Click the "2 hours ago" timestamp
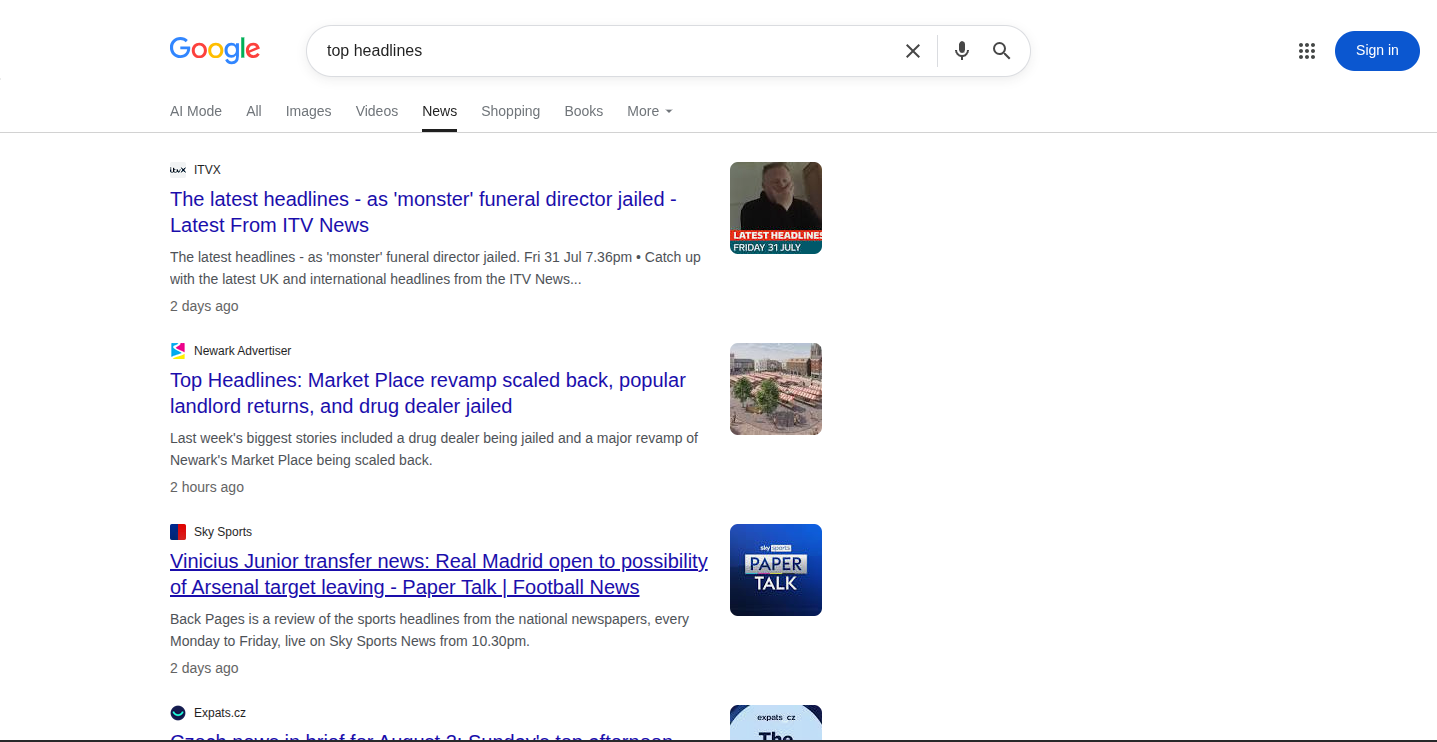 click(x=207, y=487)
